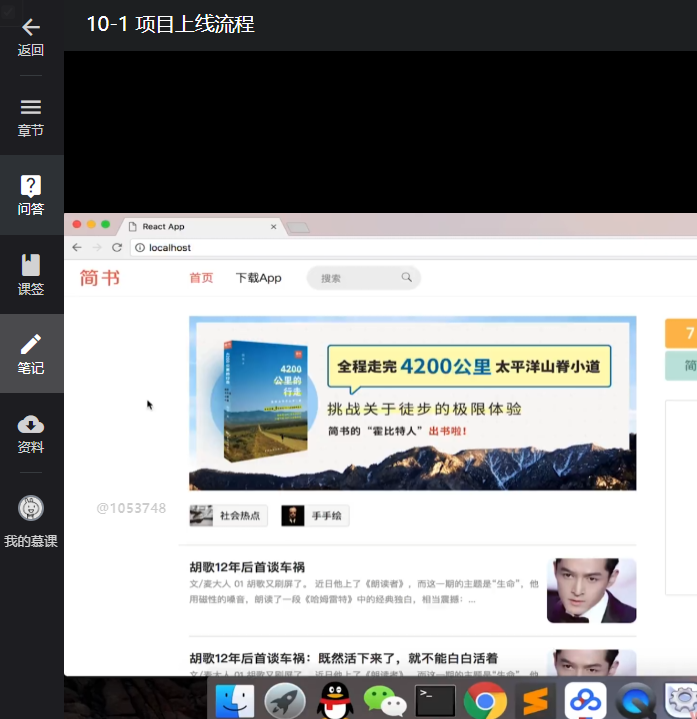
Task: Open WeChat in the dock
Action: (385, 700)
